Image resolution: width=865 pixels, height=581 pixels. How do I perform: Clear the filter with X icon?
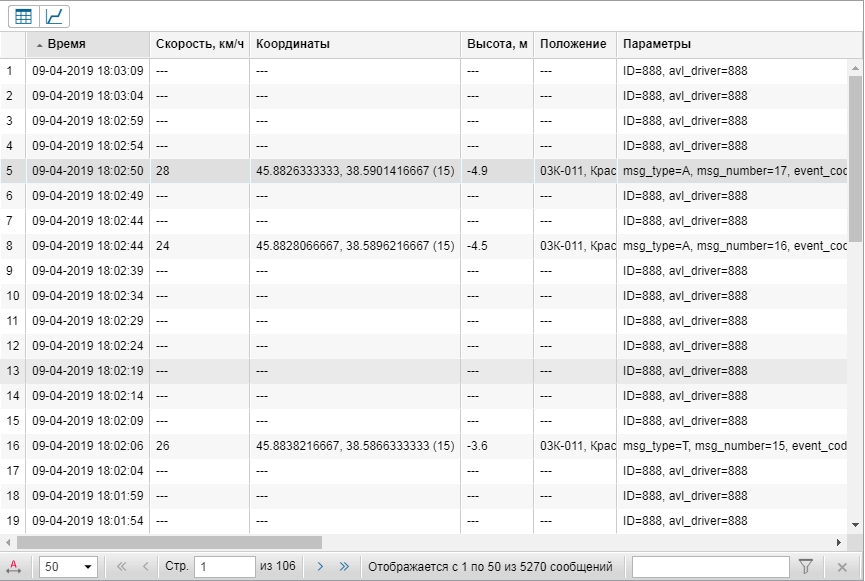(842, 567)
